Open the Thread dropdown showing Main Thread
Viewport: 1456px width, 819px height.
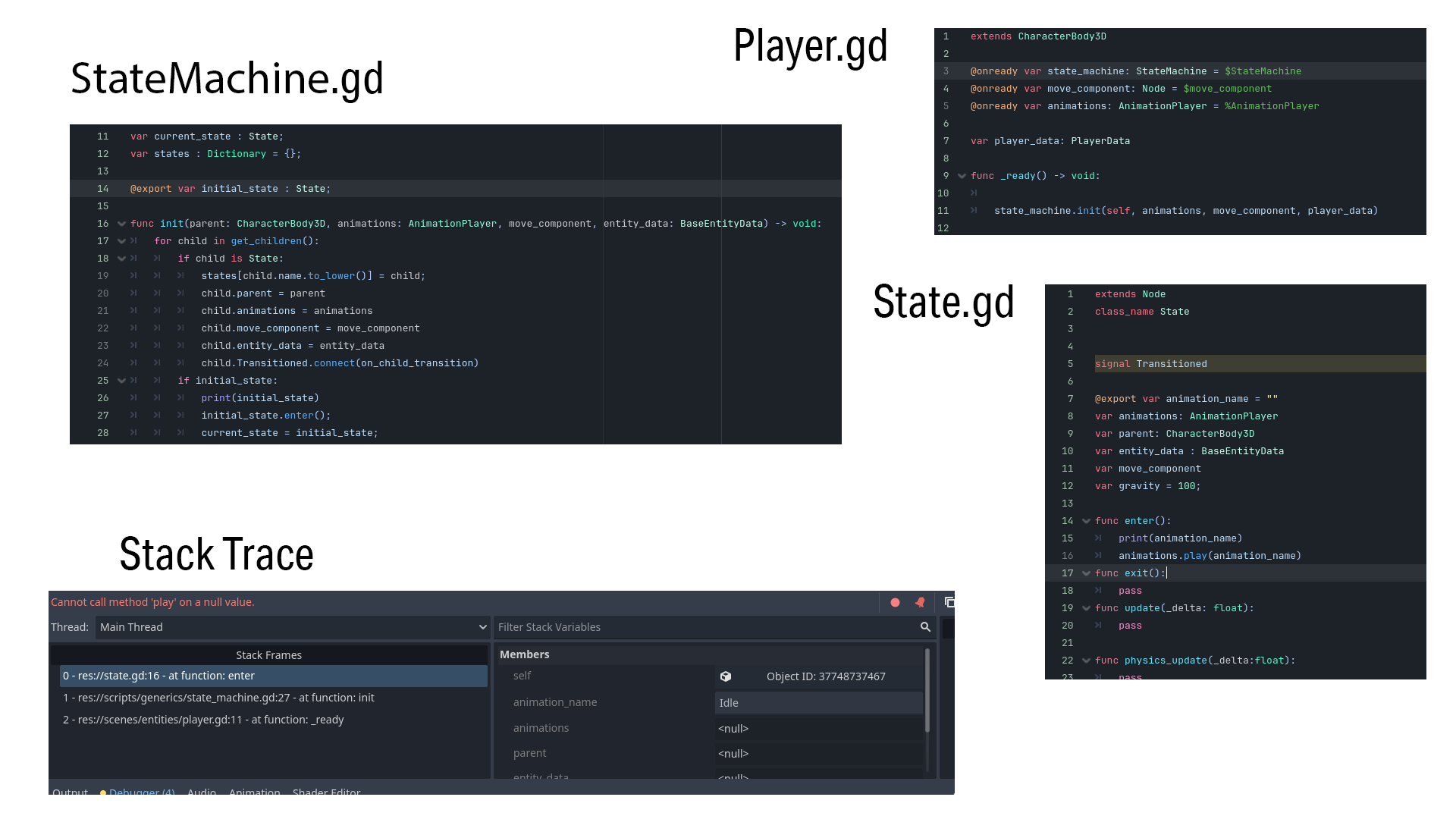click(x=293, y=627)
